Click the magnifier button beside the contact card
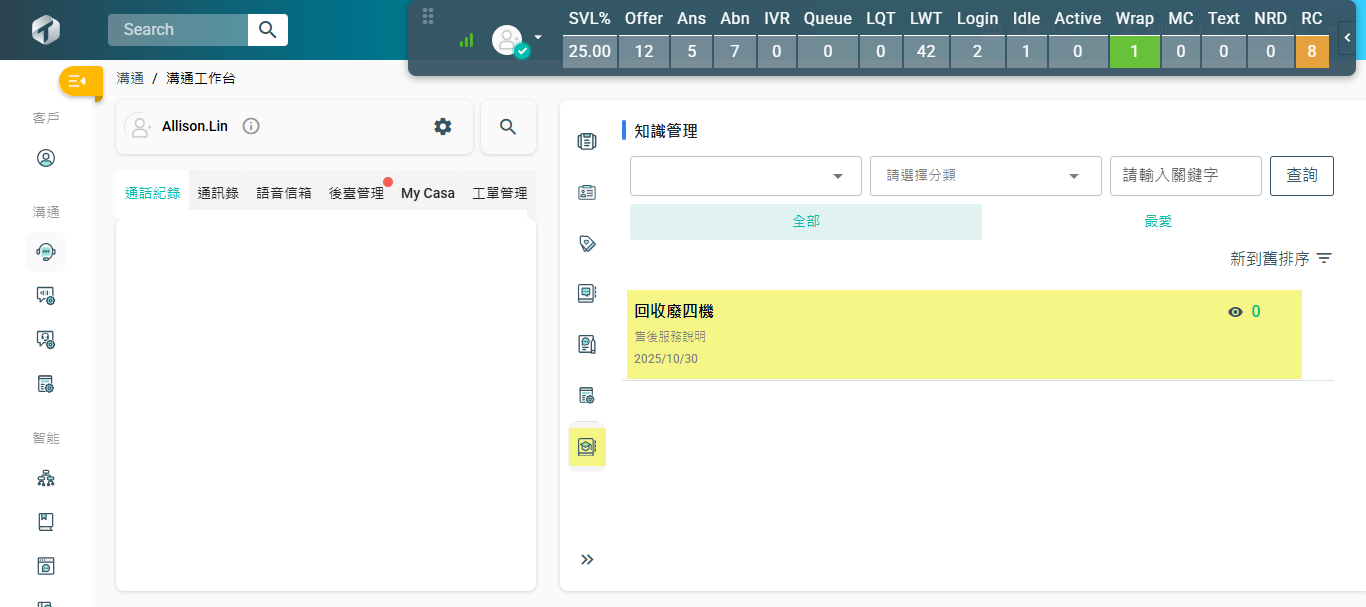The height and width of the screenshot is (607, 1366). tap(508, 127)
